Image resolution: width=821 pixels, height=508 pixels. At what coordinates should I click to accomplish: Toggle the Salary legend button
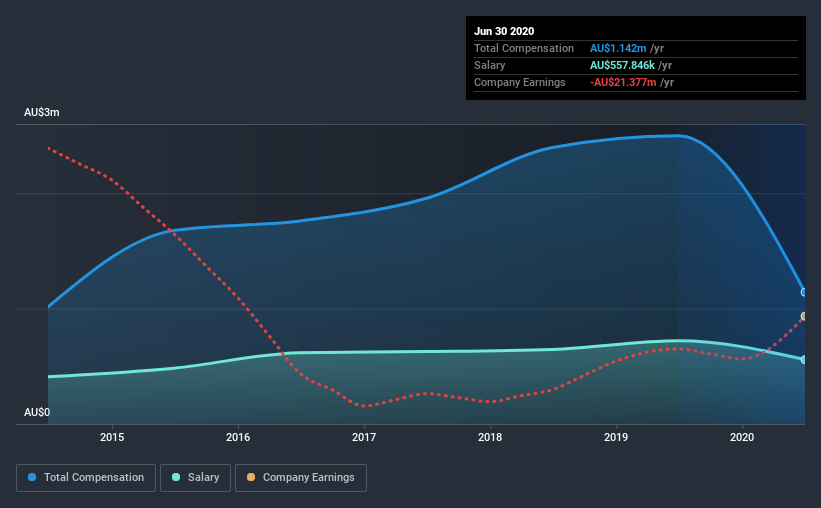(195, 478)
